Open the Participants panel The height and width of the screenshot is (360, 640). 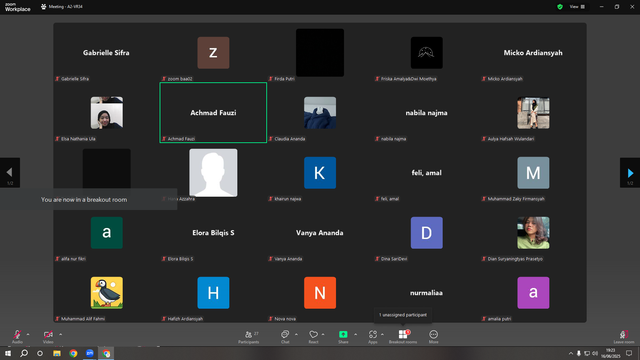tap(249, 337)
